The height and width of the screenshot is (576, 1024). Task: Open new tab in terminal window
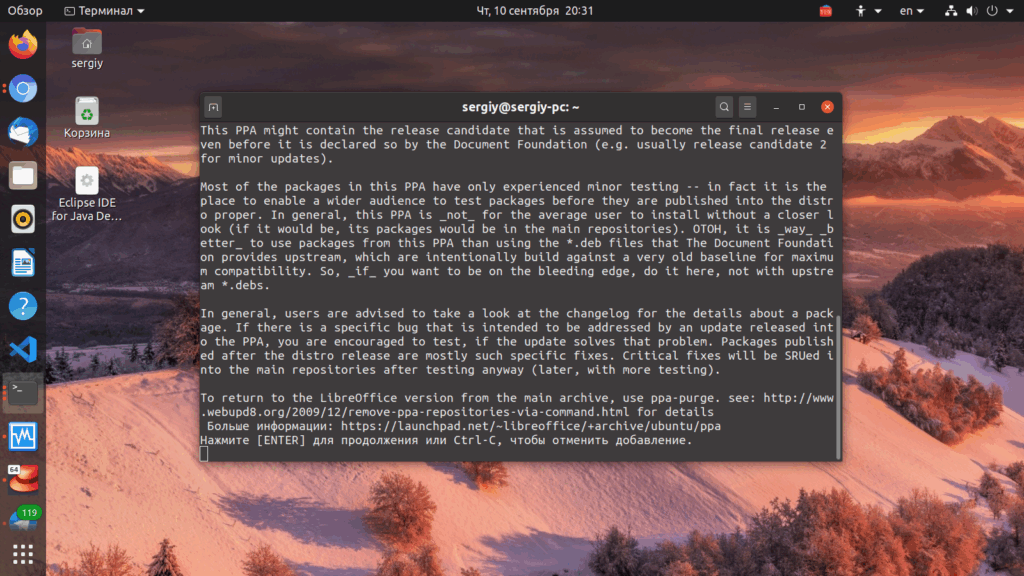pyautogui.click(x=214, y=107)
